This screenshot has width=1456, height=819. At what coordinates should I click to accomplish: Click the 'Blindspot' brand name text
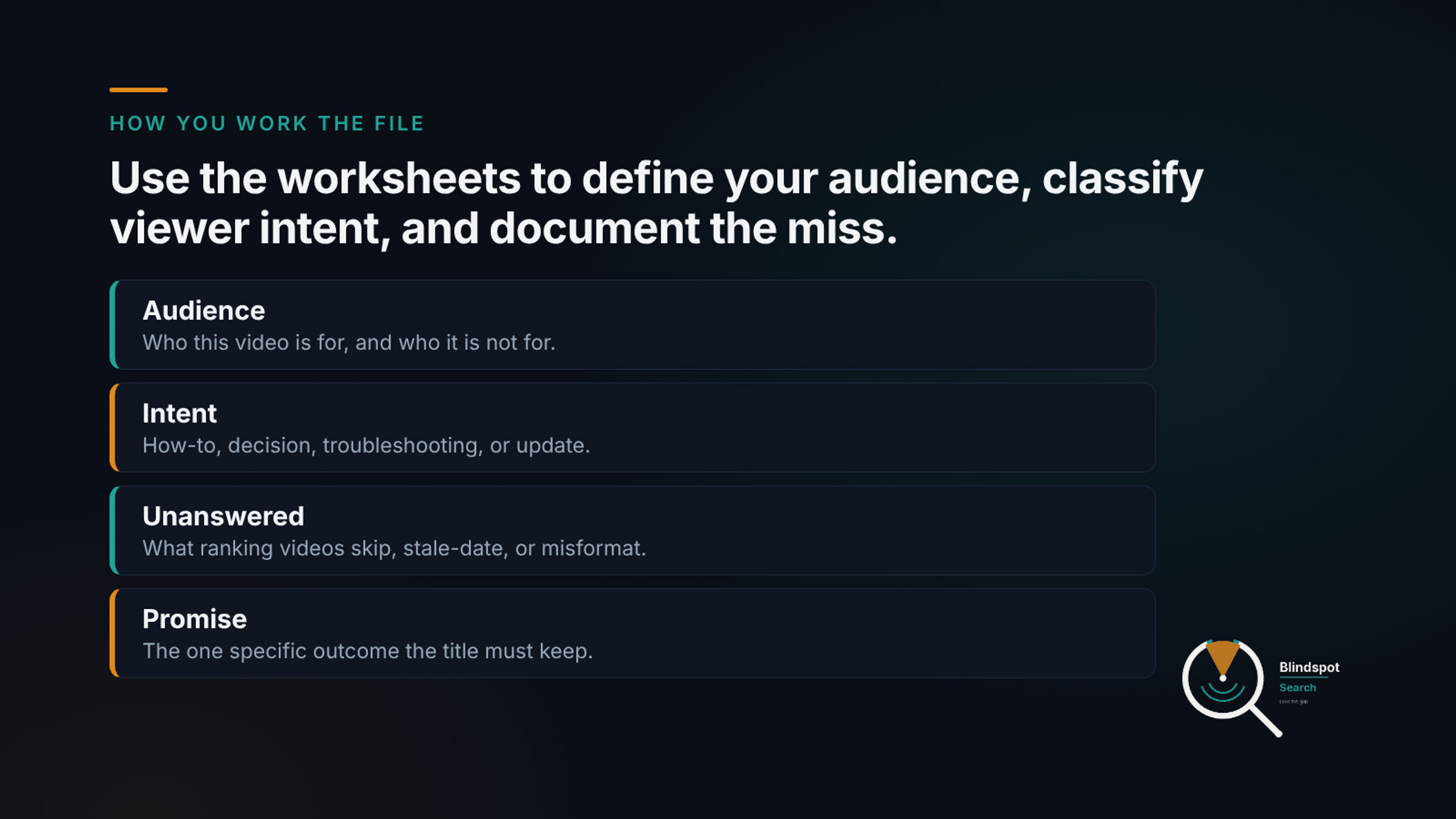(x=1309, y=667)
